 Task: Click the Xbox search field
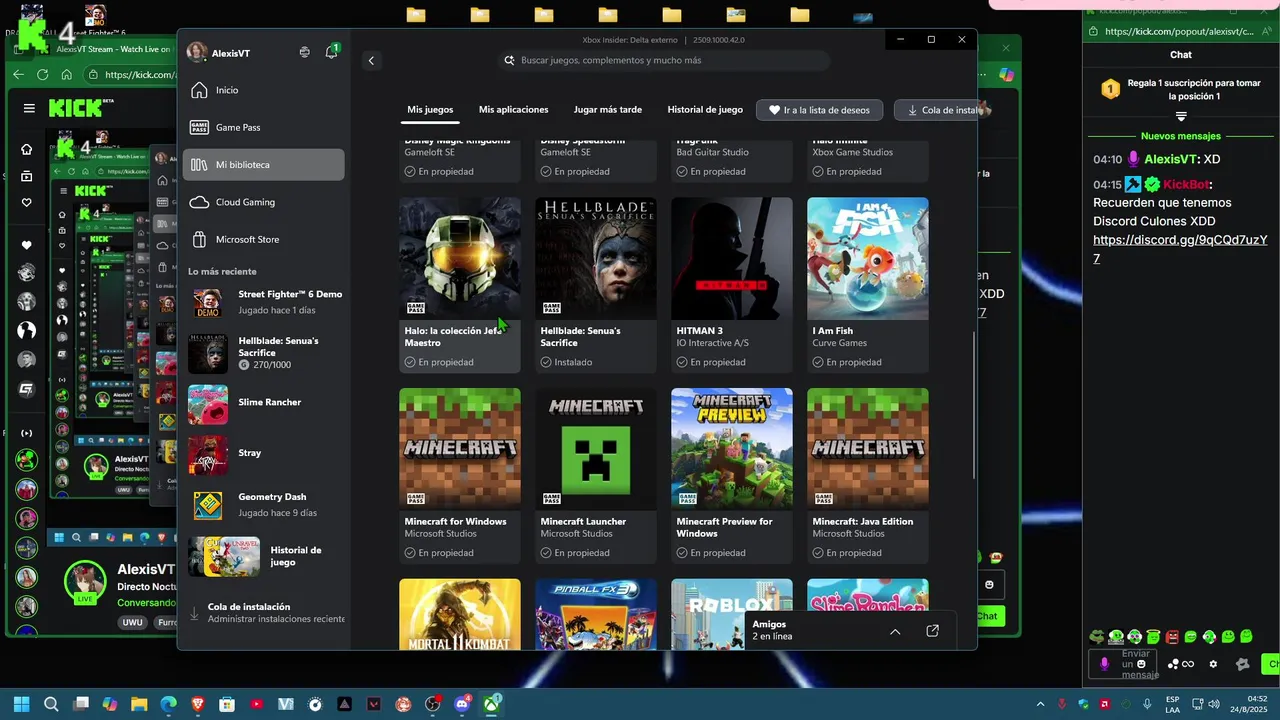[x=665, y=61]
